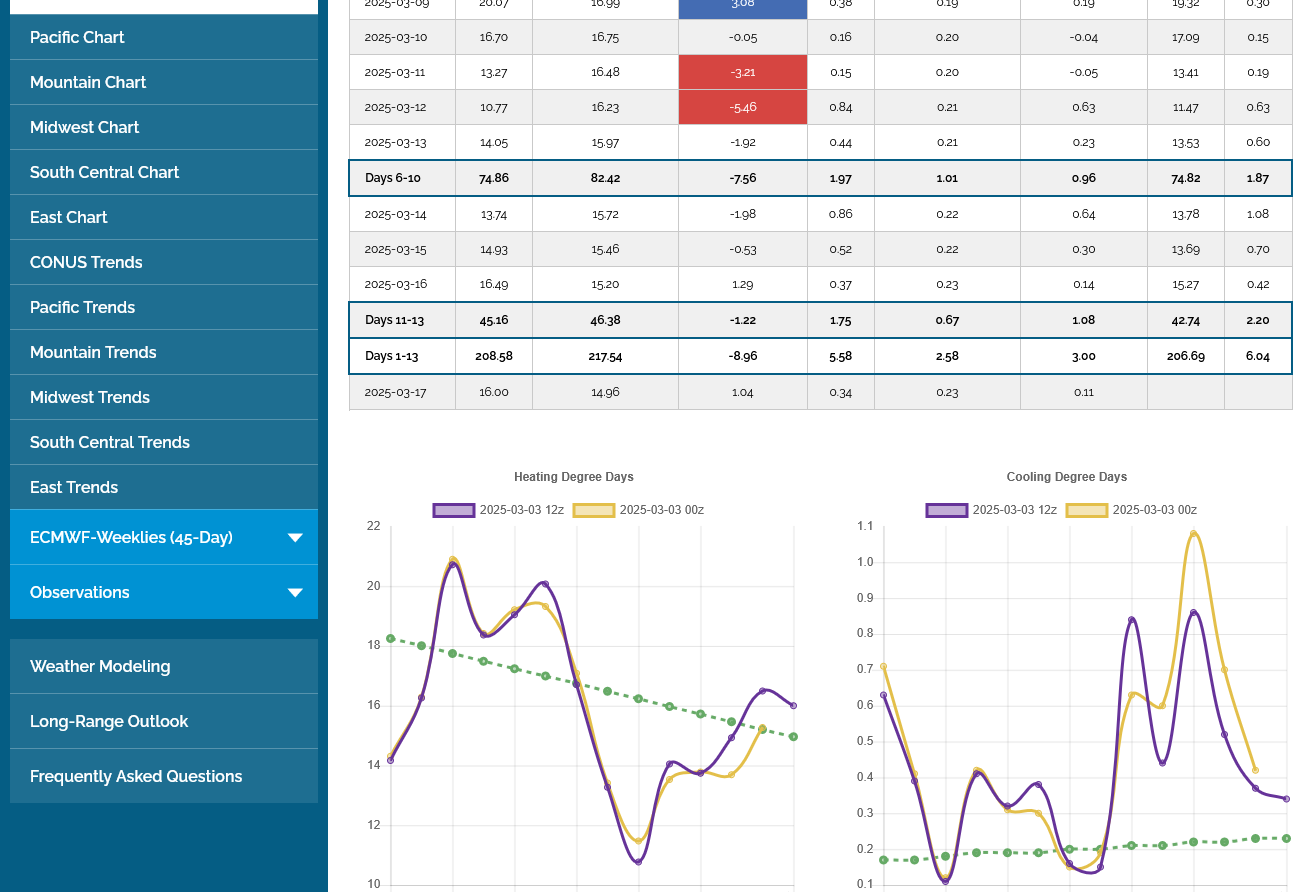Image resolution: width=1313 pixels, height=892 pixels.
Task: Open CONUS Trends
Action: click(x=86, y=263)
